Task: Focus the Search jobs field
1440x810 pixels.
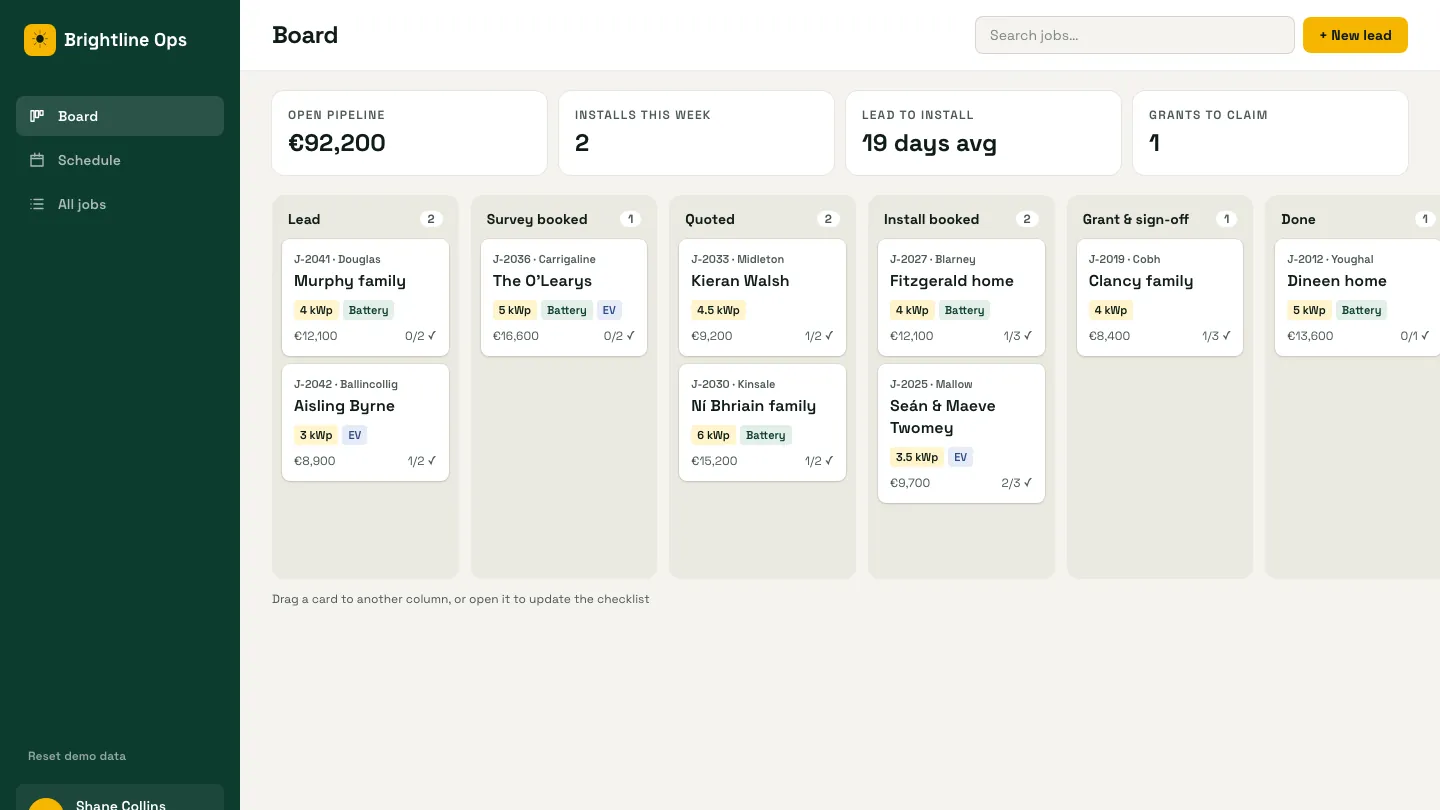Action: click(x=1135, y=35)
